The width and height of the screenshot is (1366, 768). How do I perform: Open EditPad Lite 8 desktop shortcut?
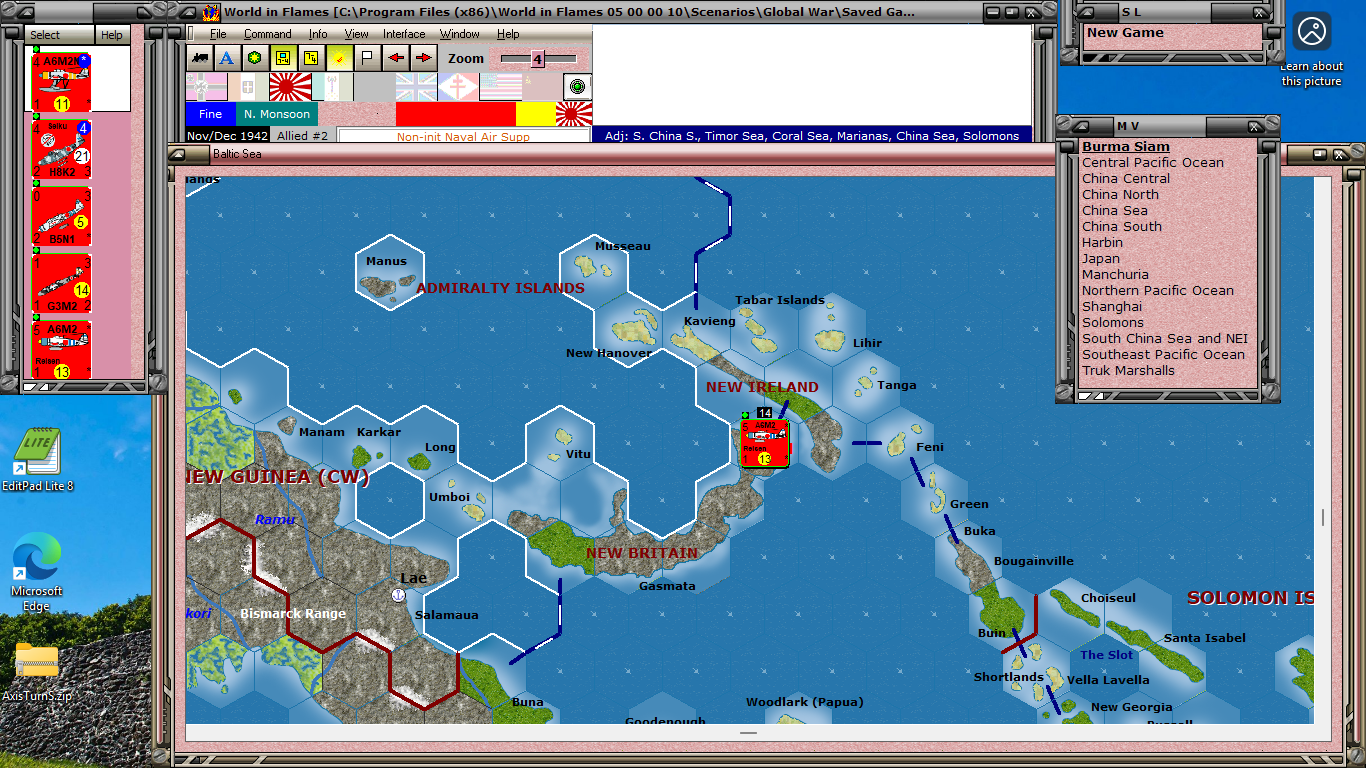[37, 459]
